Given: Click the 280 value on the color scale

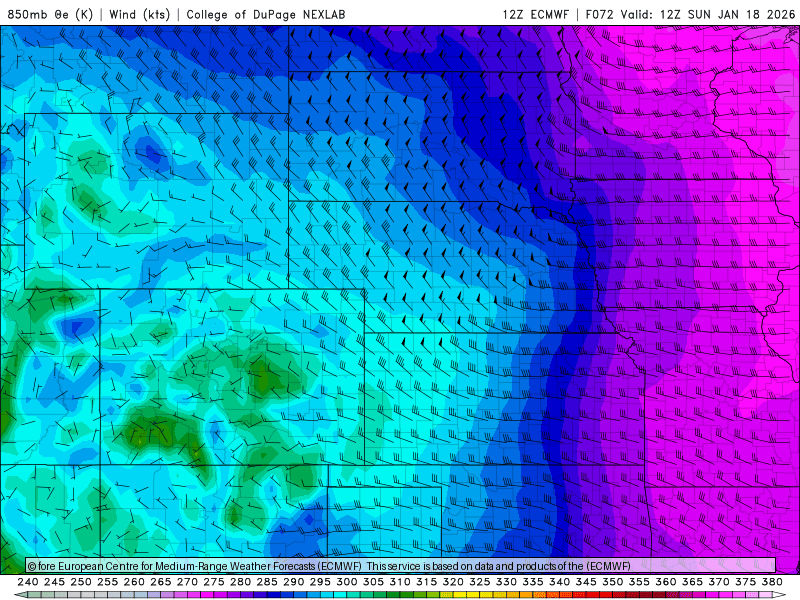Looking at the screenshot, I should point(240,582).
